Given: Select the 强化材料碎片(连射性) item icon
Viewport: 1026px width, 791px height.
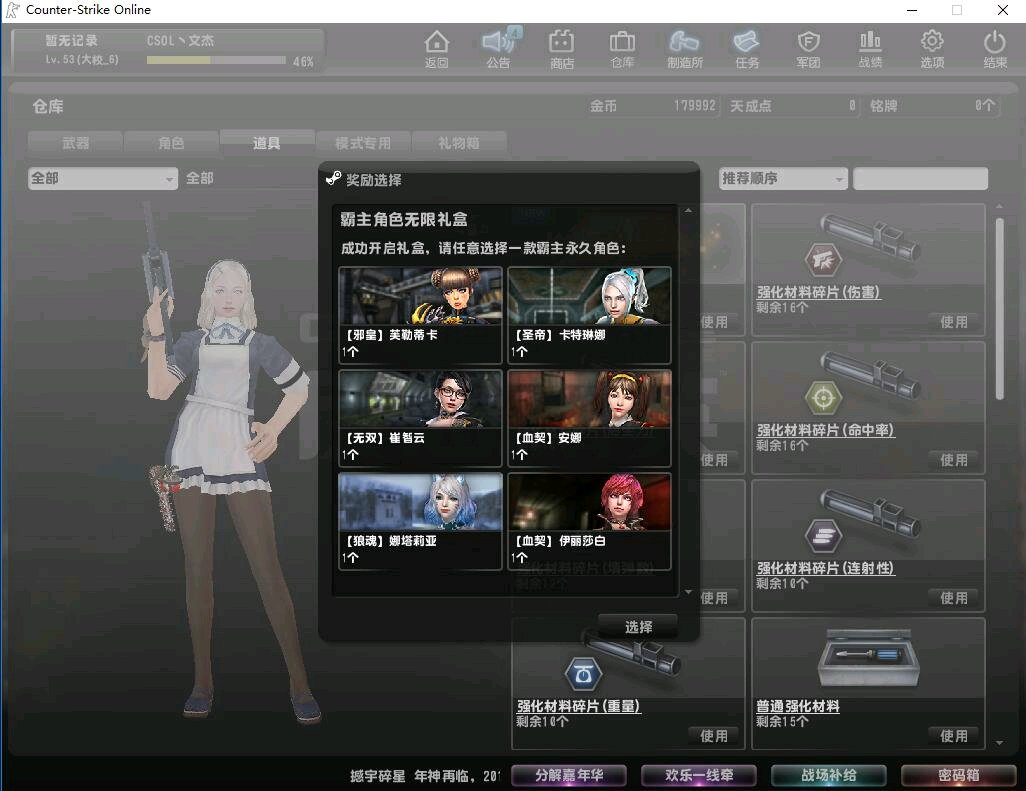Looking at the screenshot, I should tap(868, 520).
